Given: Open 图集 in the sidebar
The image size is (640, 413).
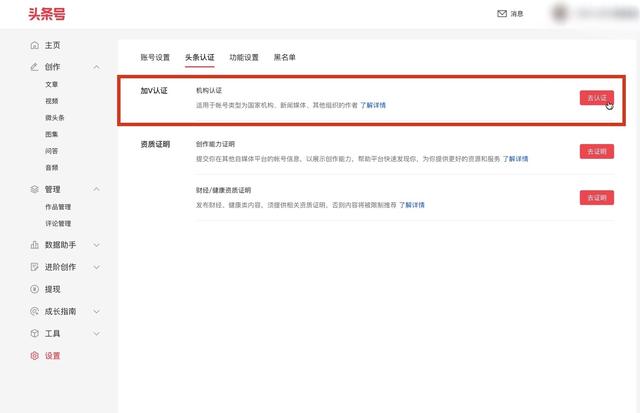Looking at the screenshot, I should tap(51, 134).
